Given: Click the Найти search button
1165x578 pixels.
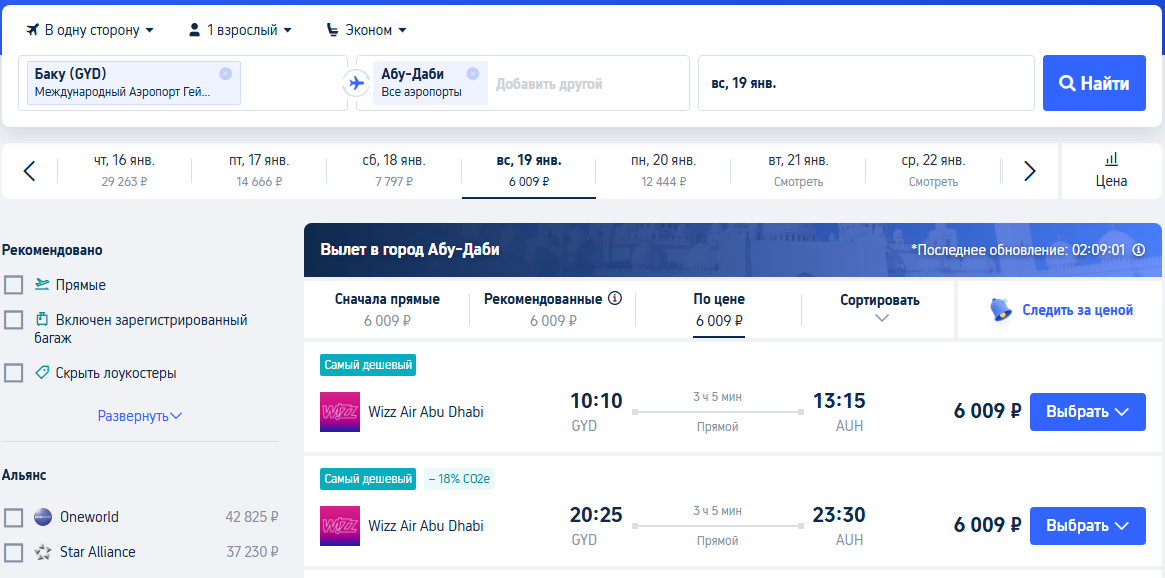Looking at the screenshot, I should click(1094, 83).
